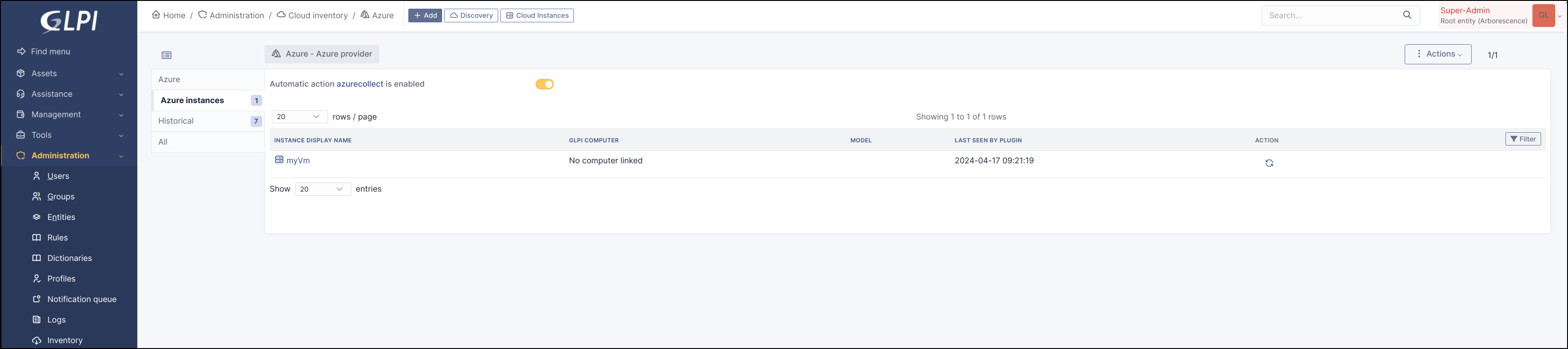This screenshot has height=349, width=1568.
Task: Open the Show entries dropdown
Action: pyautogui.click(x=322, y=189)
